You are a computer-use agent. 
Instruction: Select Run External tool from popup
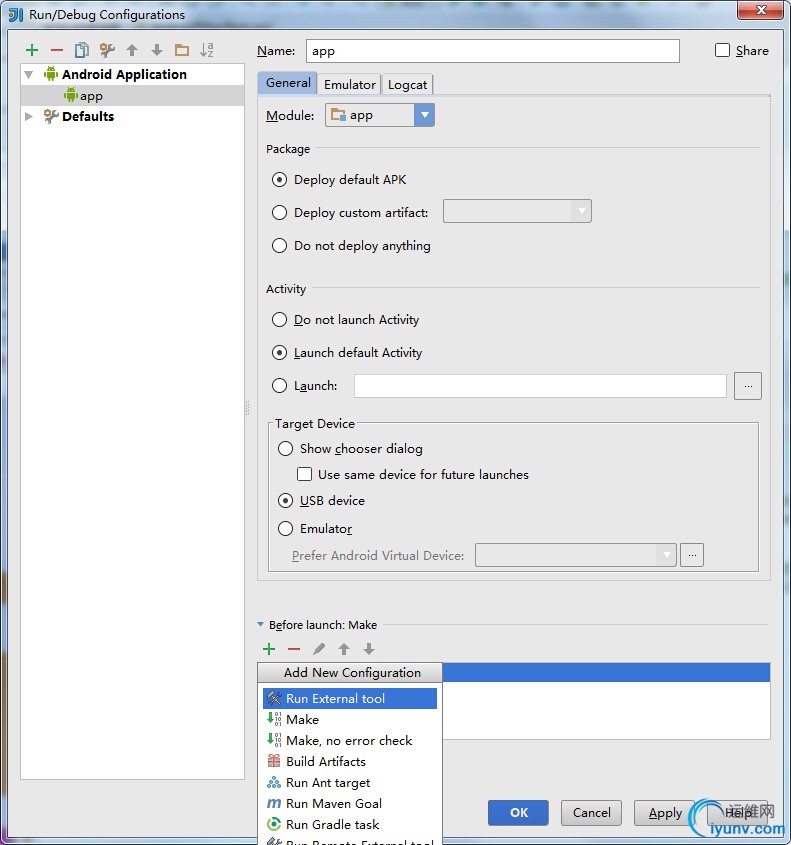pyautogui.click(x=350, y=698)
